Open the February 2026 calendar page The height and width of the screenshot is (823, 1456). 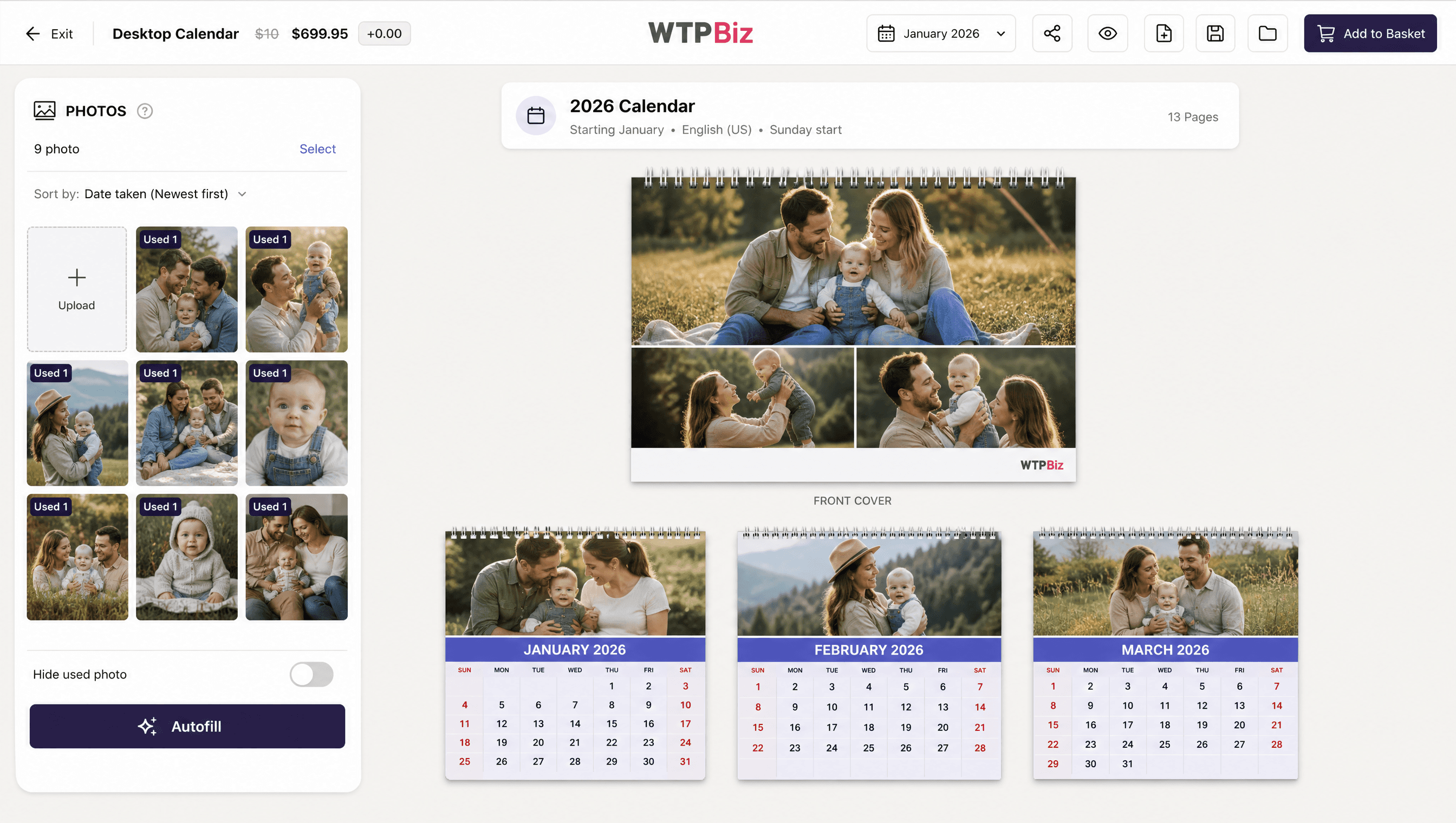click(868, 654)
